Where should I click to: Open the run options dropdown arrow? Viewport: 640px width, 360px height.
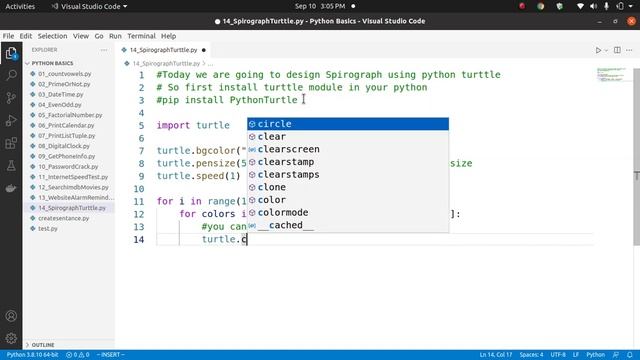coord(606,50)
